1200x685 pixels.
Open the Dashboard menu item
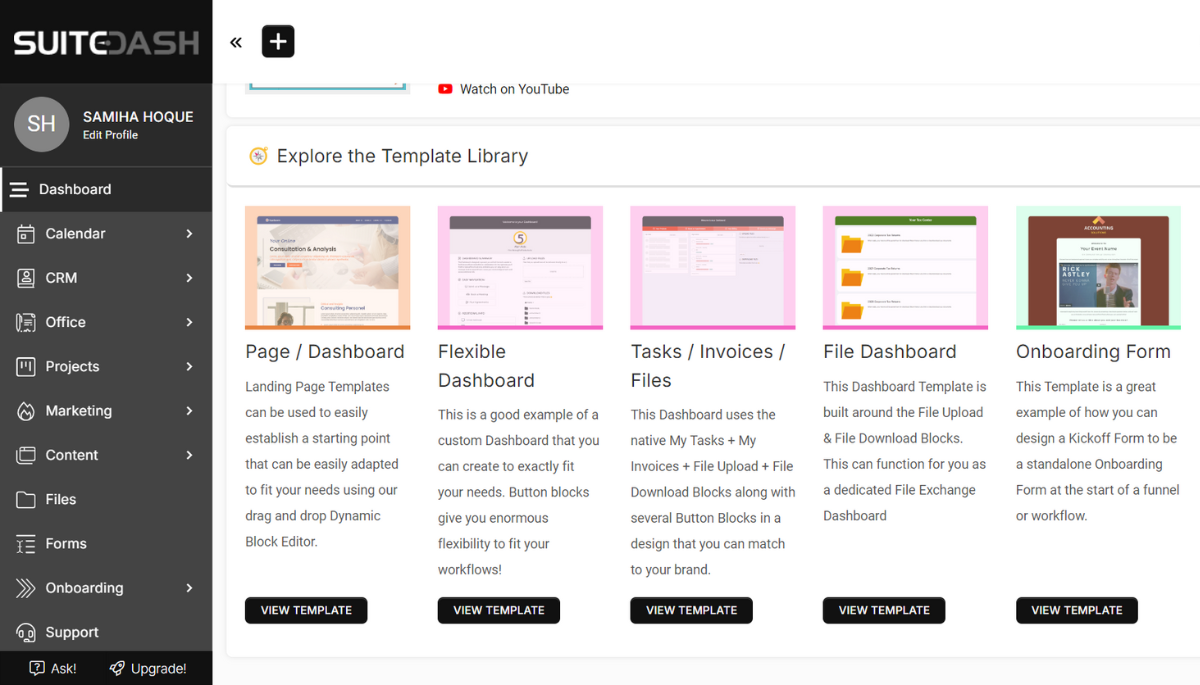point(75,190)
